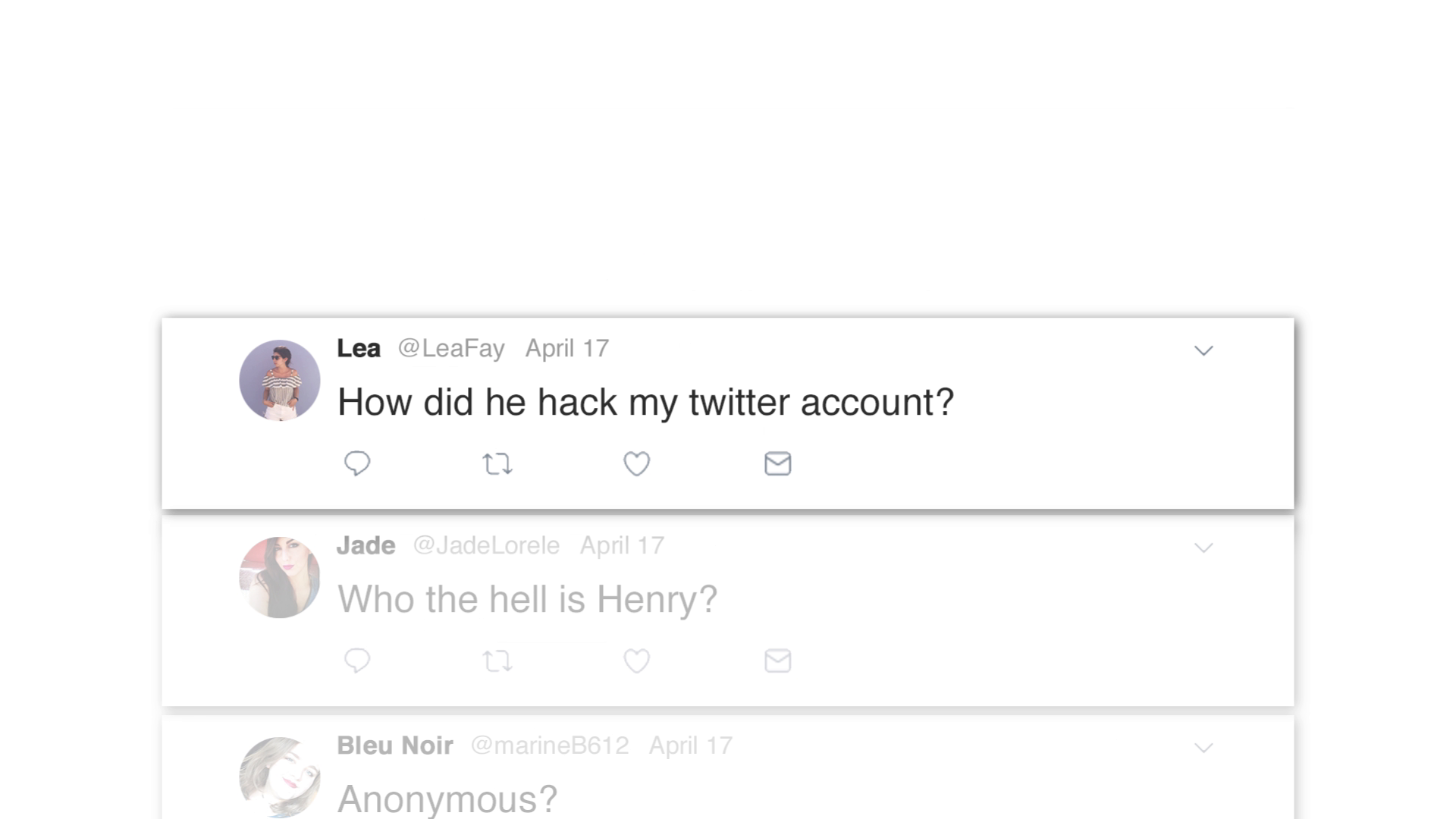The image size is (1456, 819).
Task: Open dropdown arrow on Bleu Noir's tweet
Action: pos(1203,748)
